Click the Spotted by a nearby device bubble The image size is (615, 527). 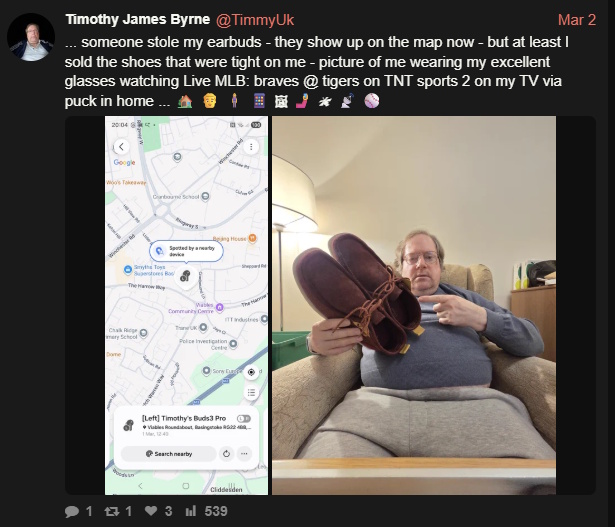(186, 251)
